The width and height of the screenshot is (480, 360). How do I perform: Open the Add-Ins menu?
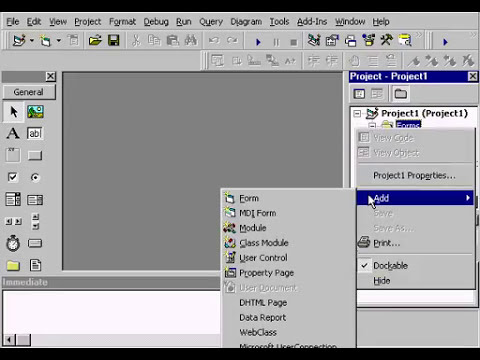click(312, 22)
